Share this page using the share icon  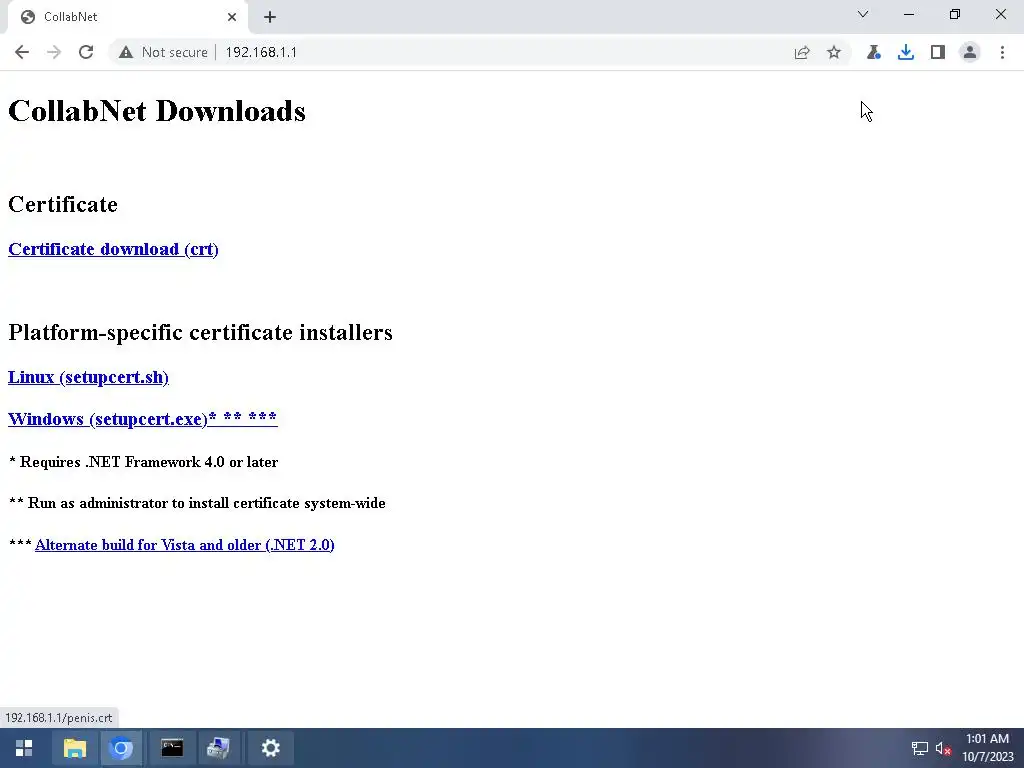click(x=802, y=52)
